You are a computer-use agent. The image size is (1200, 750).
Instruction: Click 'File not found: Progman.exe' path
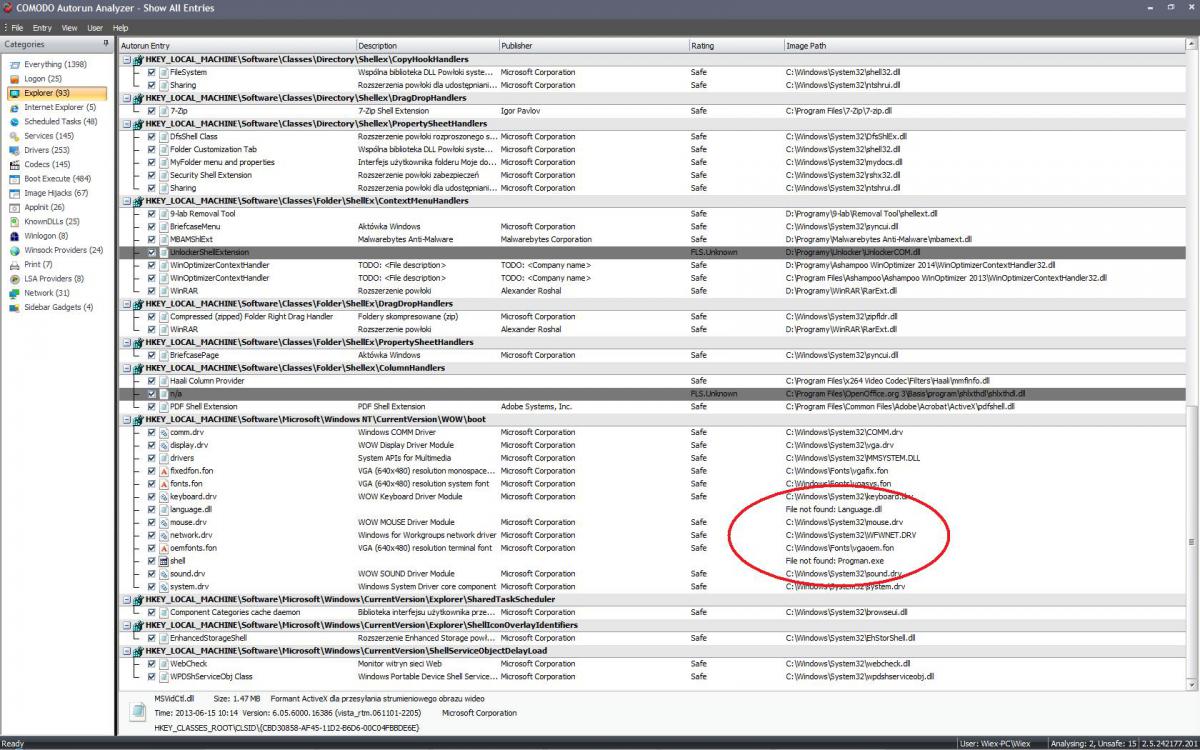pos(835,561)
